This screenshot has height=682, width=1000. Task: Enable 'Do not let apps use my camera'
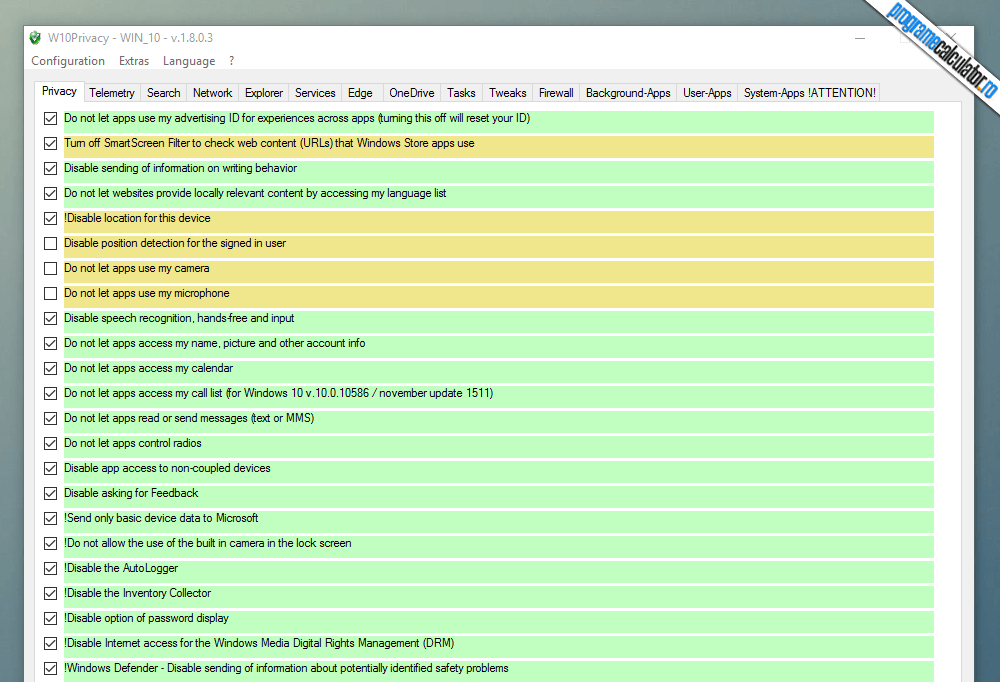click(51, 269)
